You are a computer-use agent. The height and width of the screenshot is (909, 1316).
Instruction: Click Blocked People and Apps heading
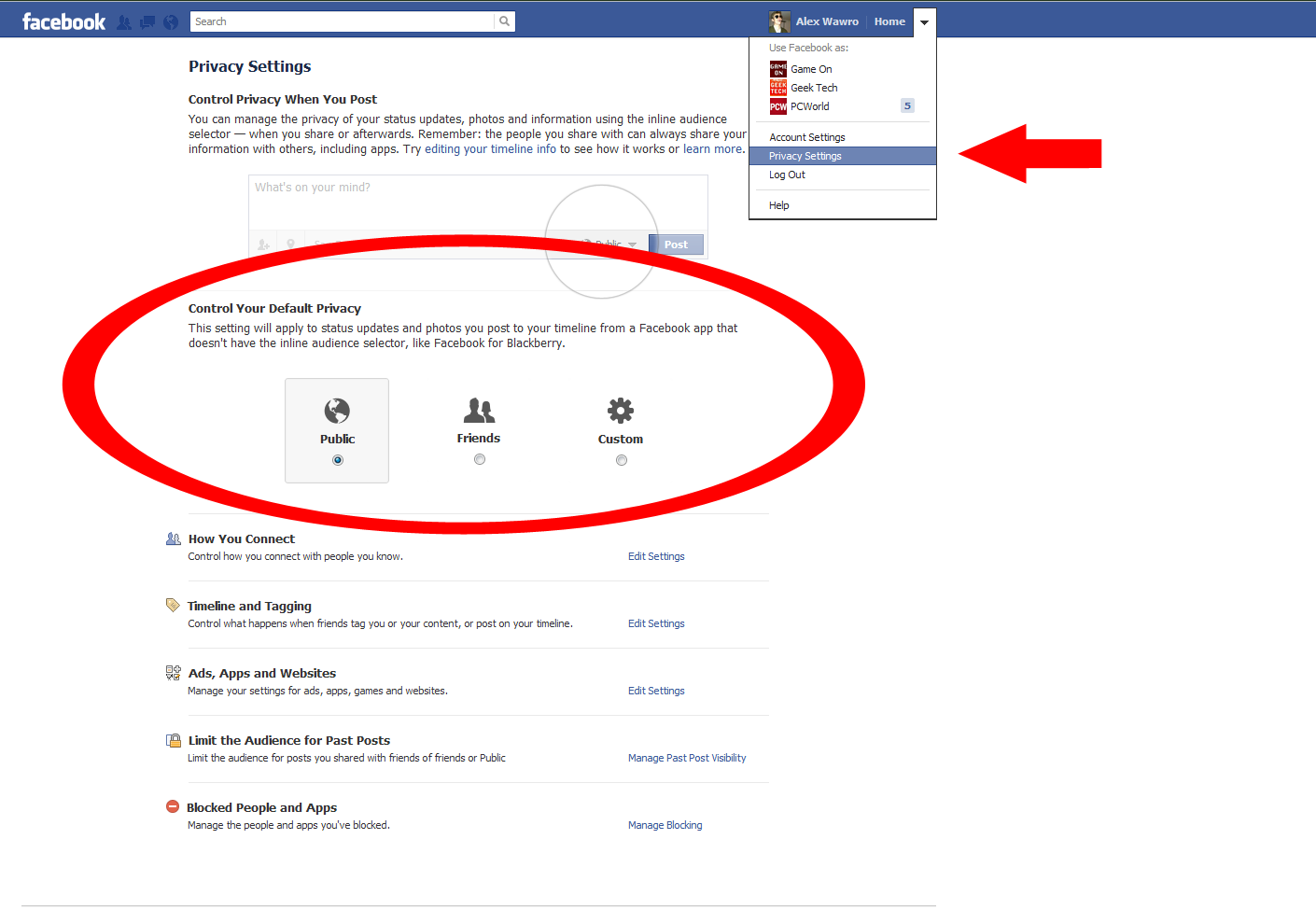click(262, 807)
